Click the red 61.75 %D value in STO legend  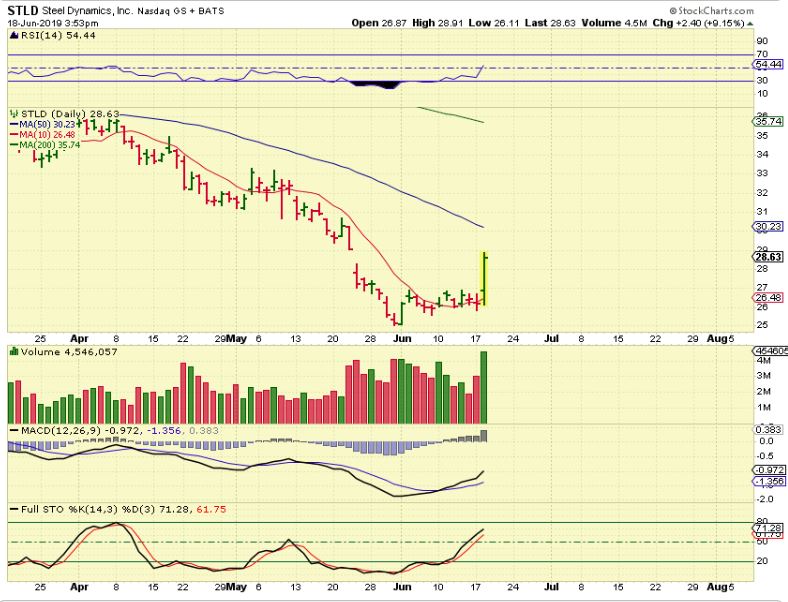211,510
